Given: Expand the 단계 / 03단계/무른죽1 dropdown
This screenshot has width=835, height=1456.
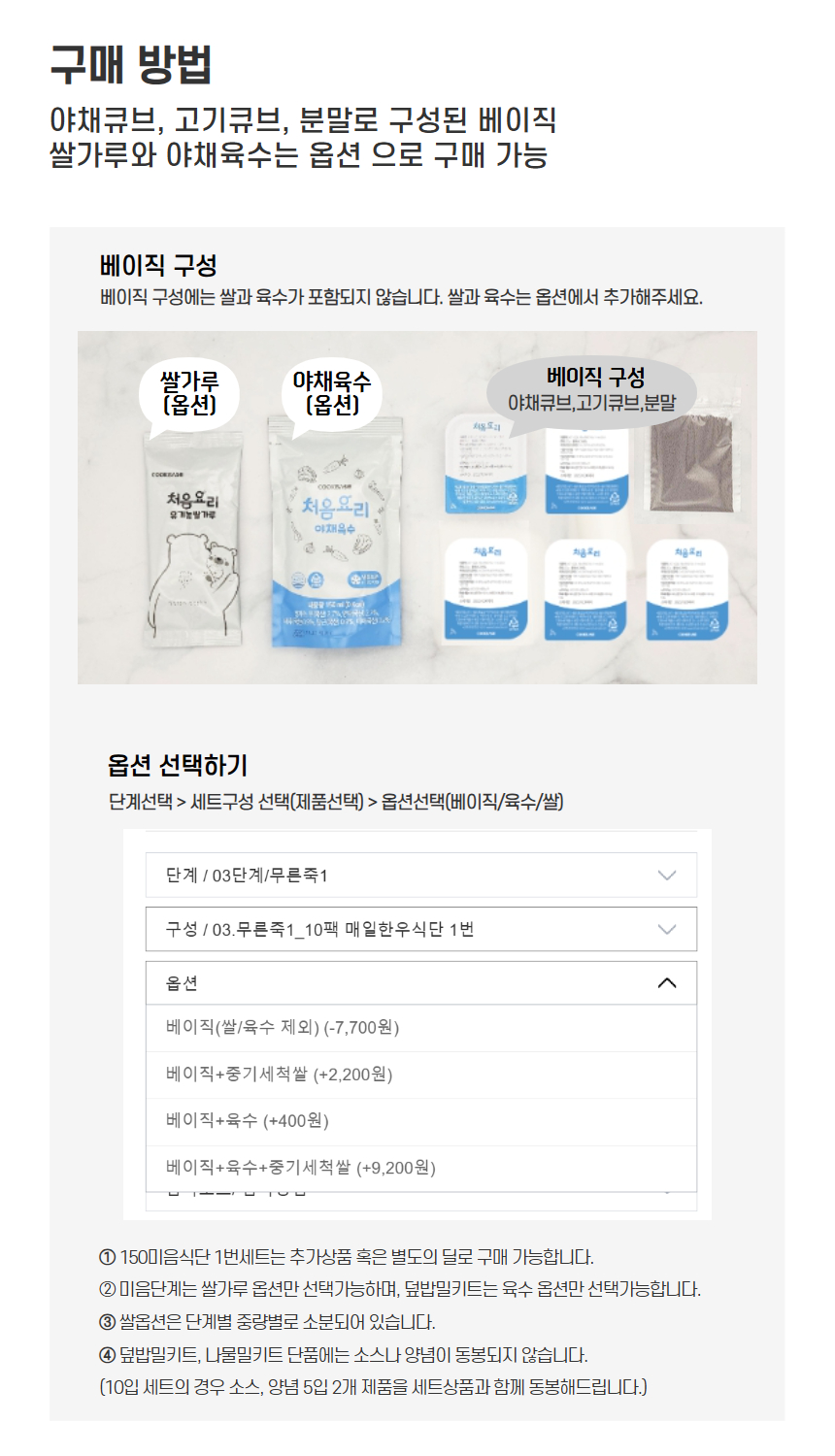Looking at the screenshot, I should [x=421, y=875].
